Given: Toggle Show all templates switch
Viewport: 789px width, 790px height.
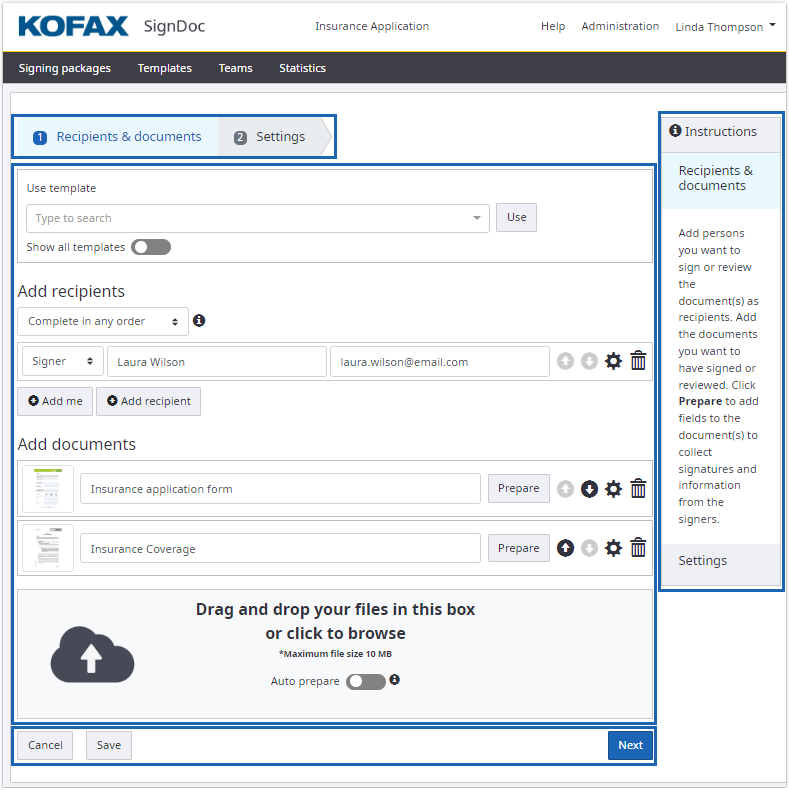Looking at the screenshot, I should coord(151,247).
